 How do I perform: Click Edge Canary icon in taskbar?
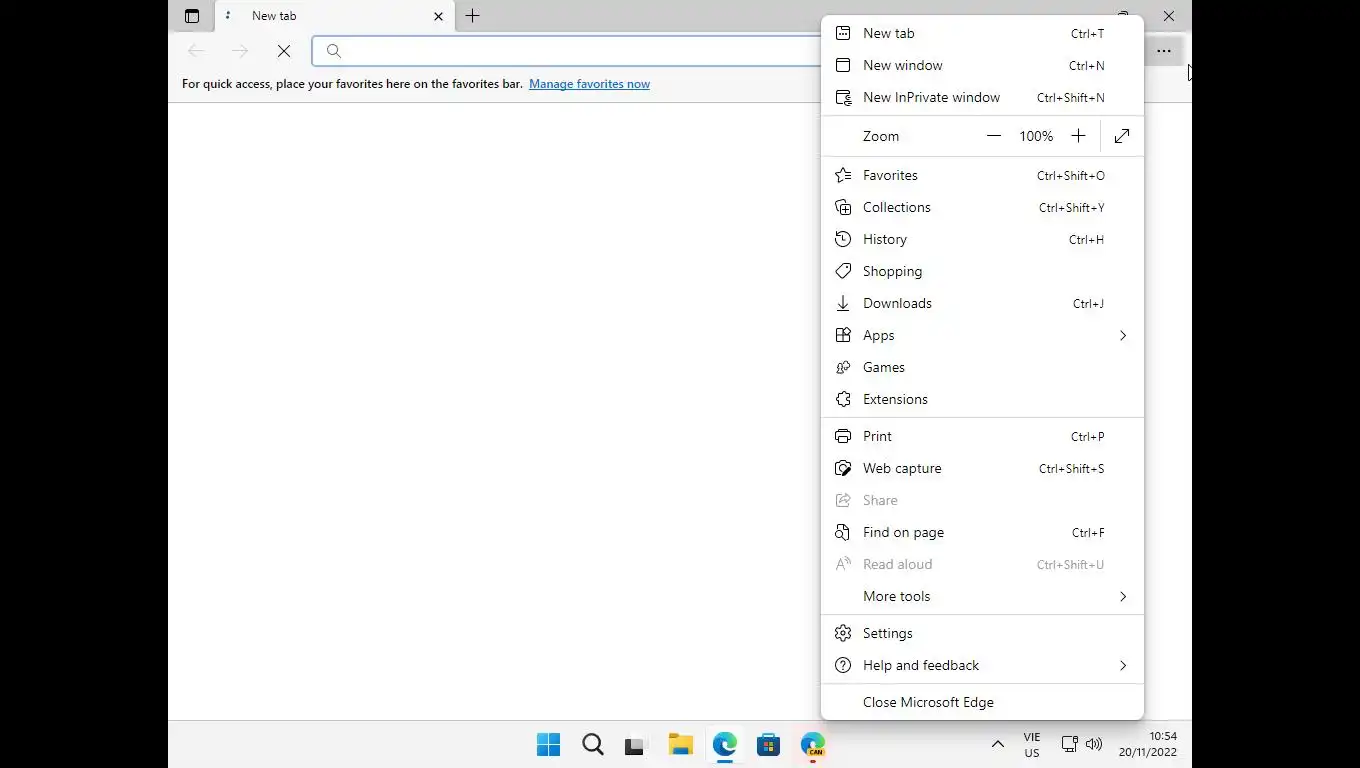[812, 745]
